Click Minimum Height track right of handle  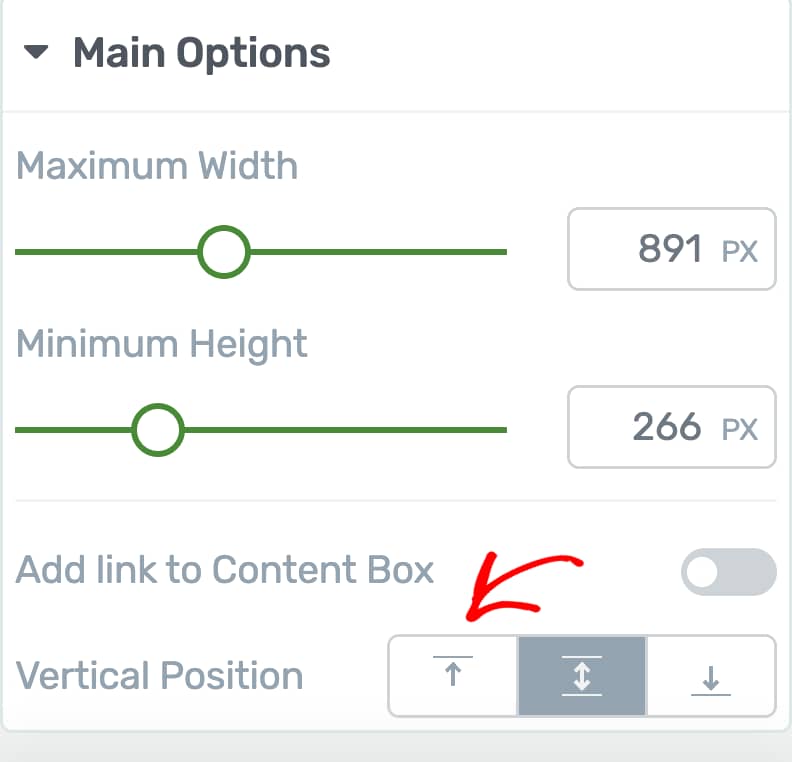pyautogui.click(x=345, y=430)
